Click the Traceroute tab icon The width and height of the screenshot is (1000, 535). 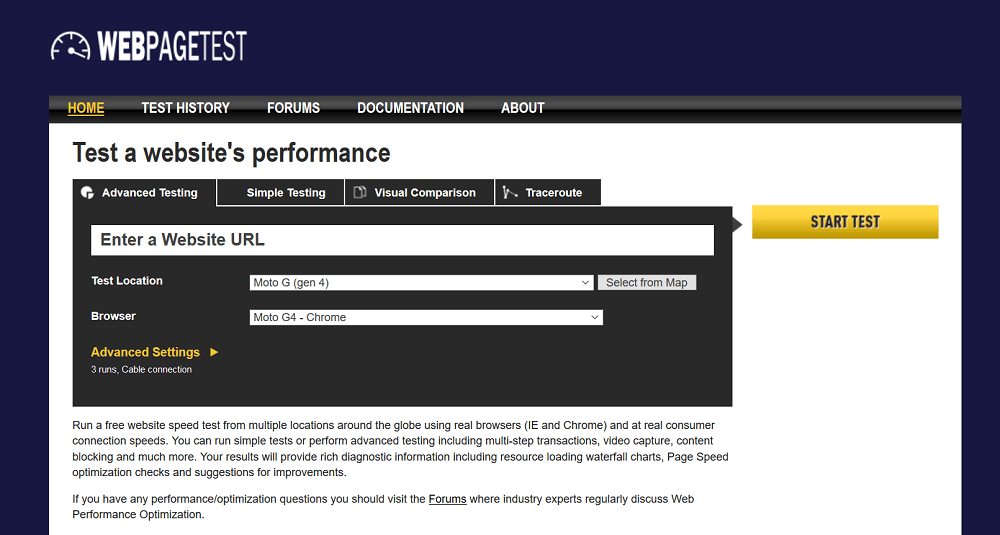click(510, 192)
